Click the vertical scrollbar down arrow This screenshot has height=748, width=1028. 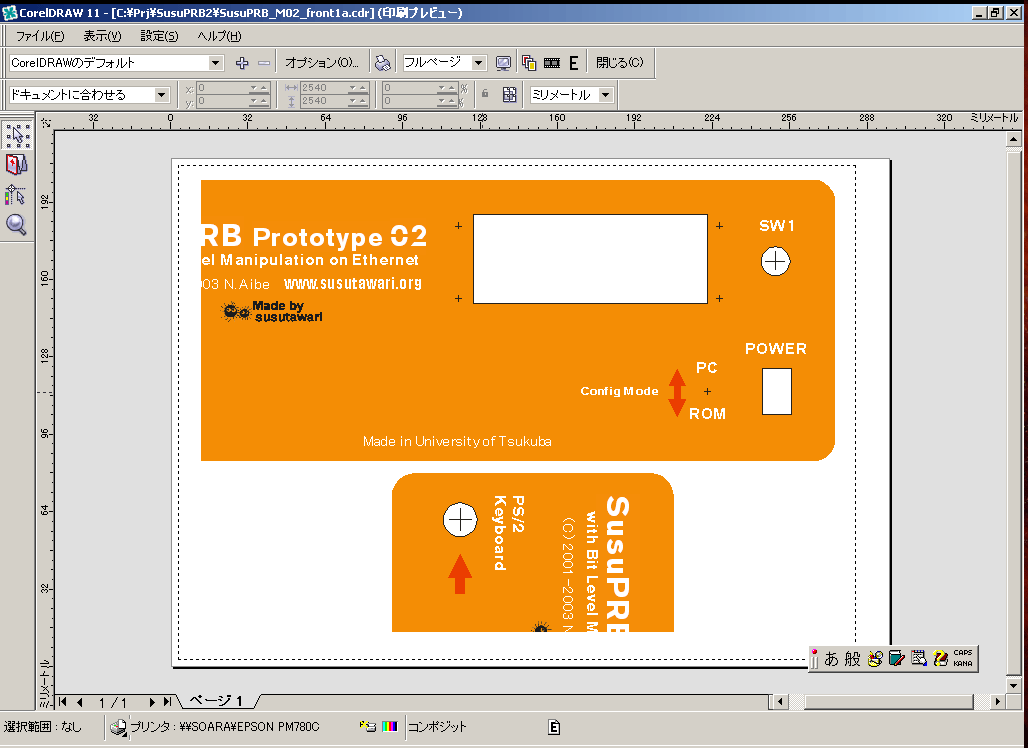(1014, 686)
